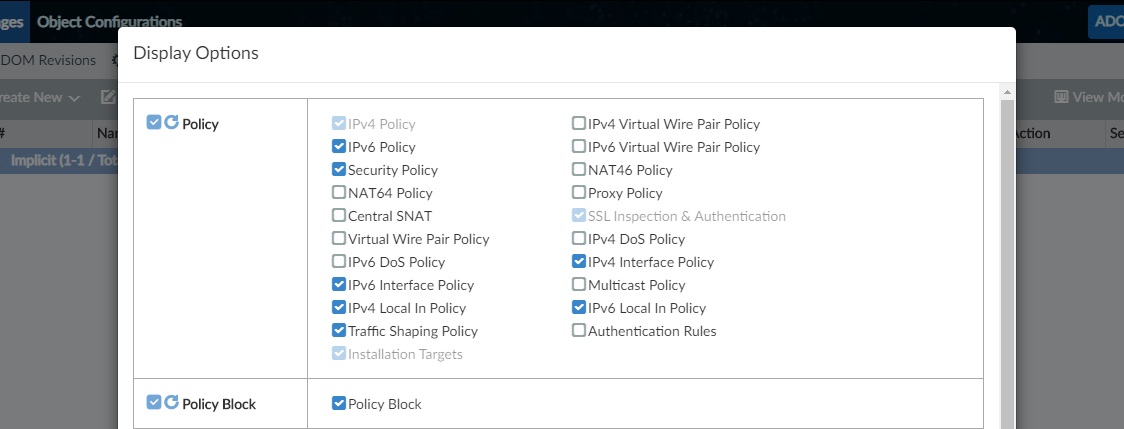Enable Virtual Wire Pair Policy
The image size is (1124, 429).
(x=339, y=239)
